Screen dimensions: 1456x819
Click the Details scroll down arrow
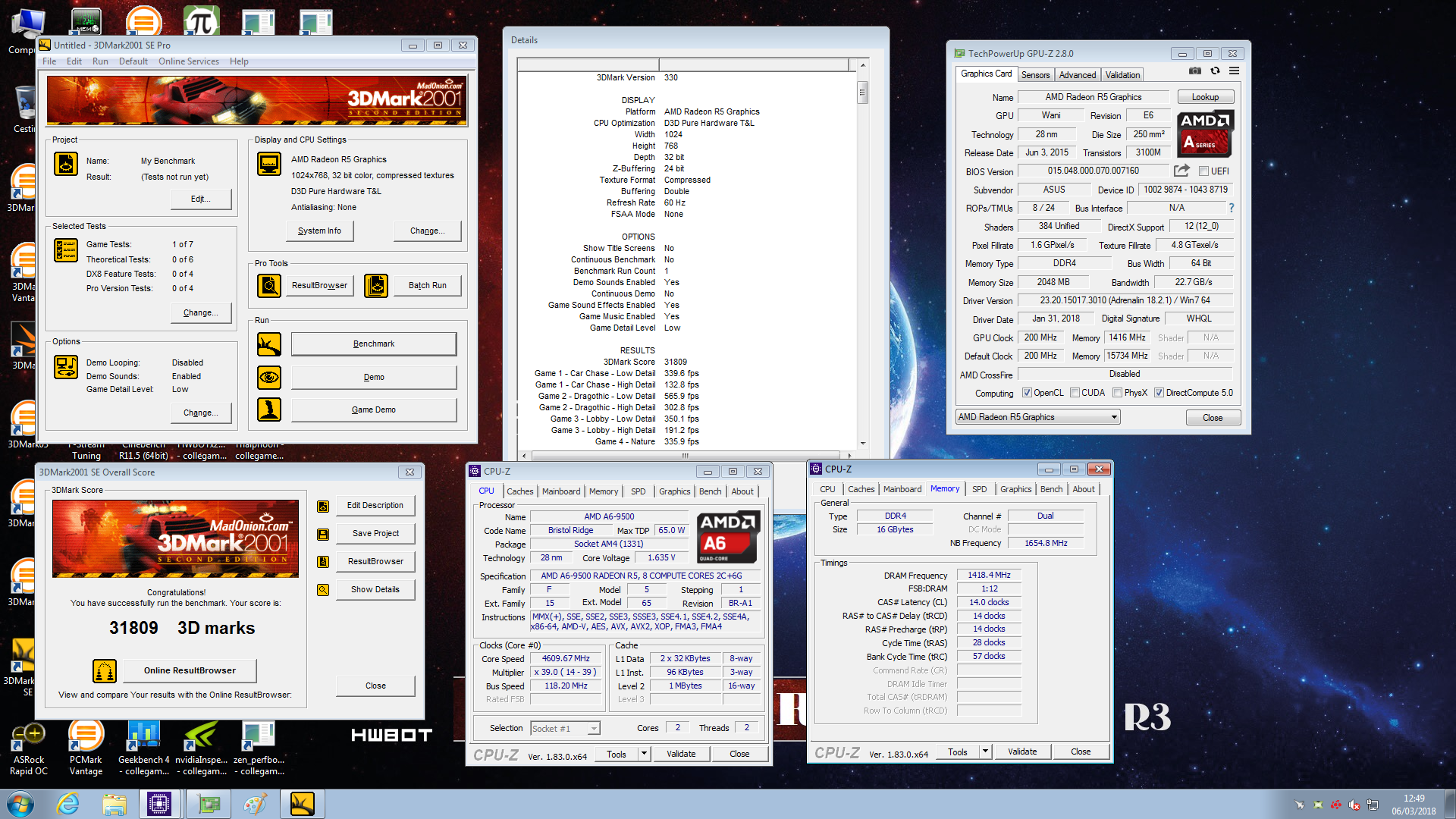point(863,444)
